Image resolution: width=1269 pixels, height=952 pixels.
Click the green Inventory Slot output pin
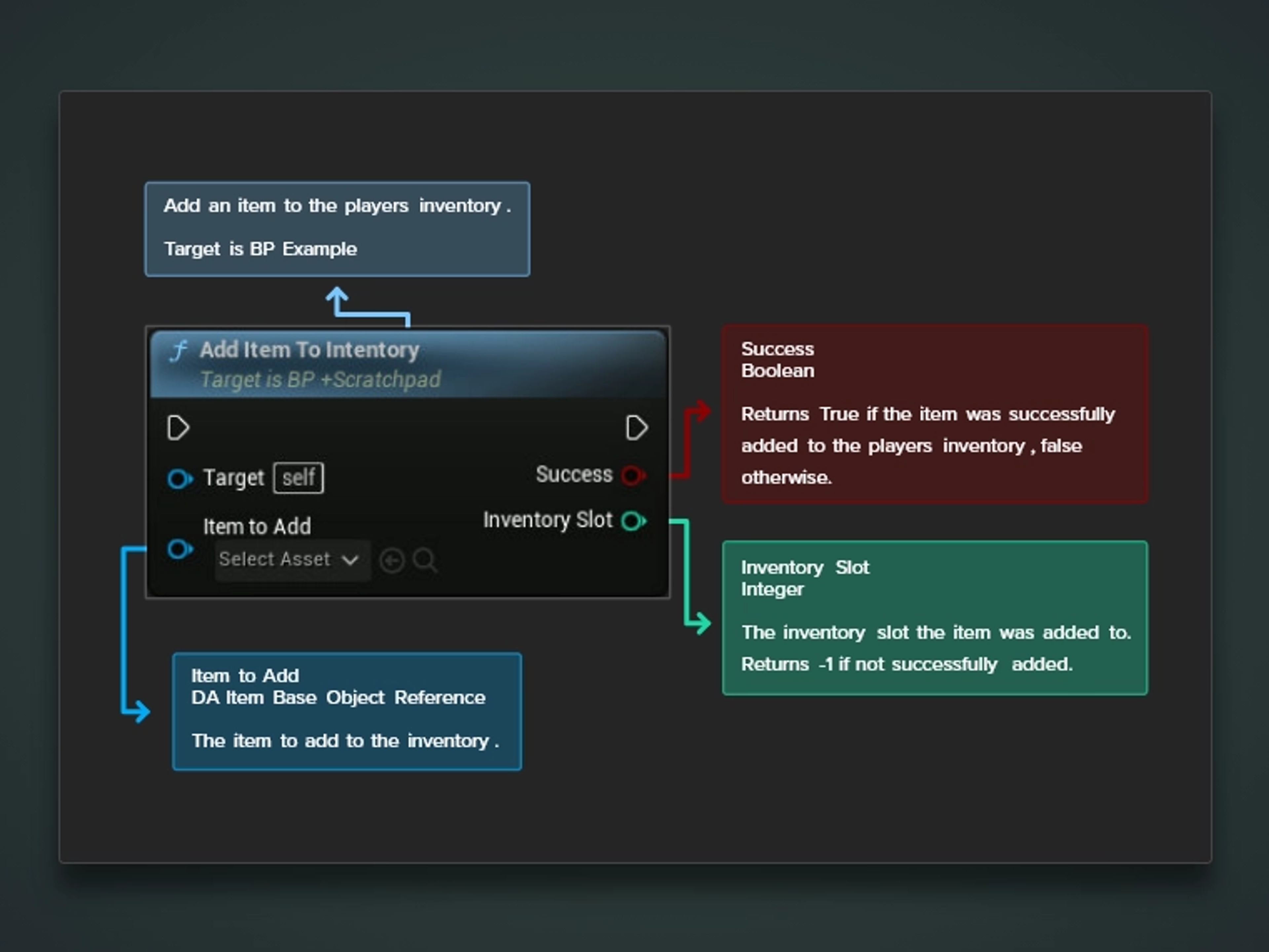(x=633, y=521)
